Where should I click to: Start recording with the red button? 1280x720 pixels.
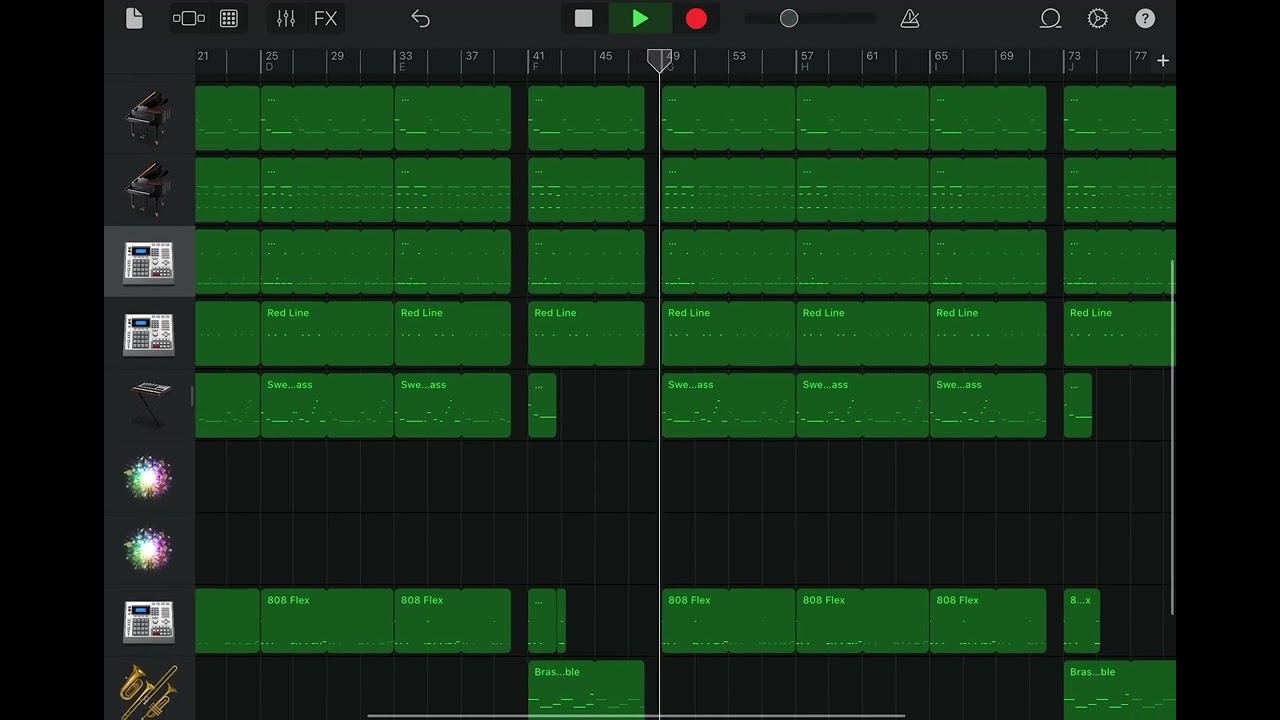tap(696, 18)
